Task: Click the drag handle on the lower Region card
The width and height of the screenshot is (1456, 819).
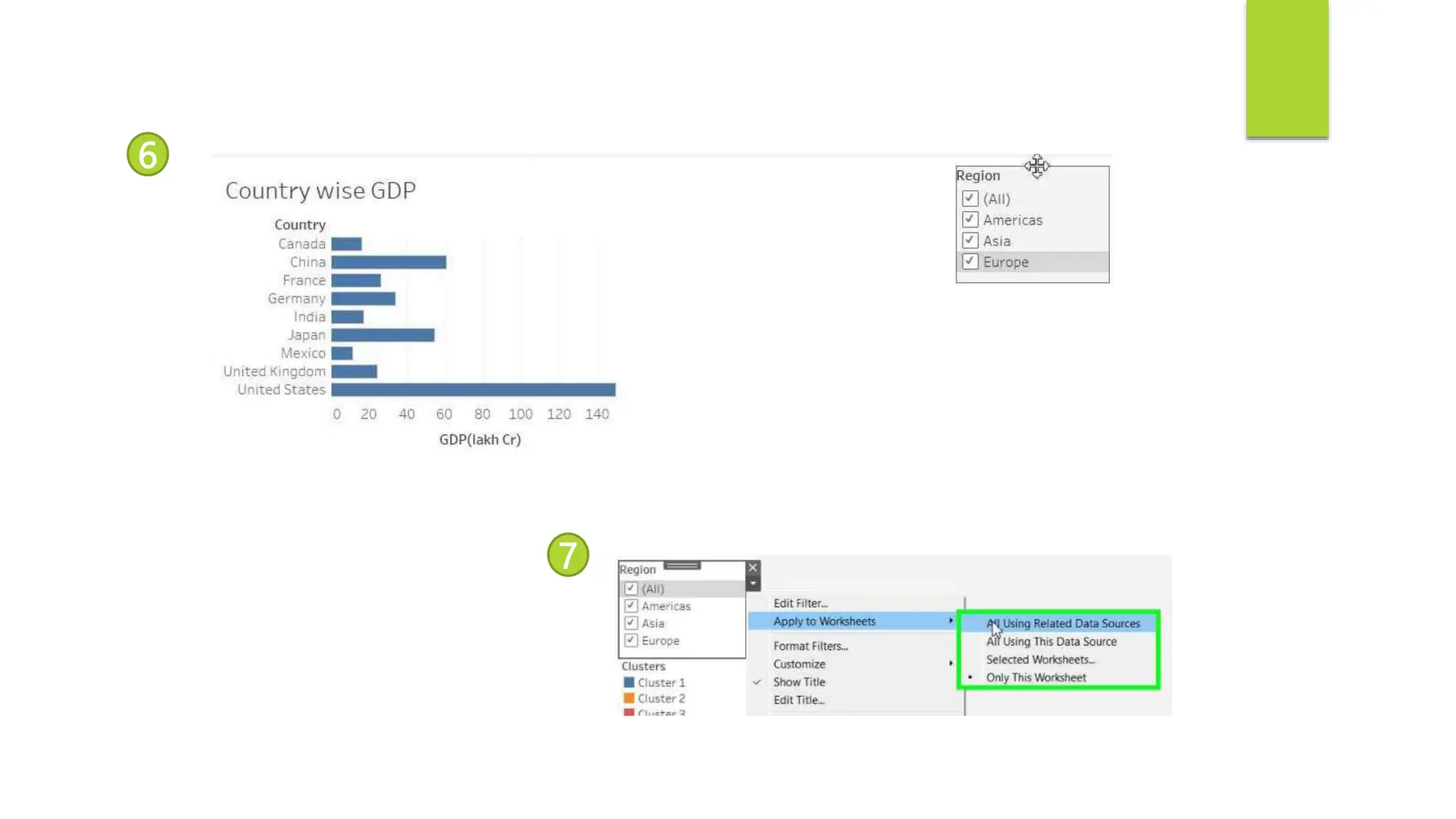Action: (682, 566)
